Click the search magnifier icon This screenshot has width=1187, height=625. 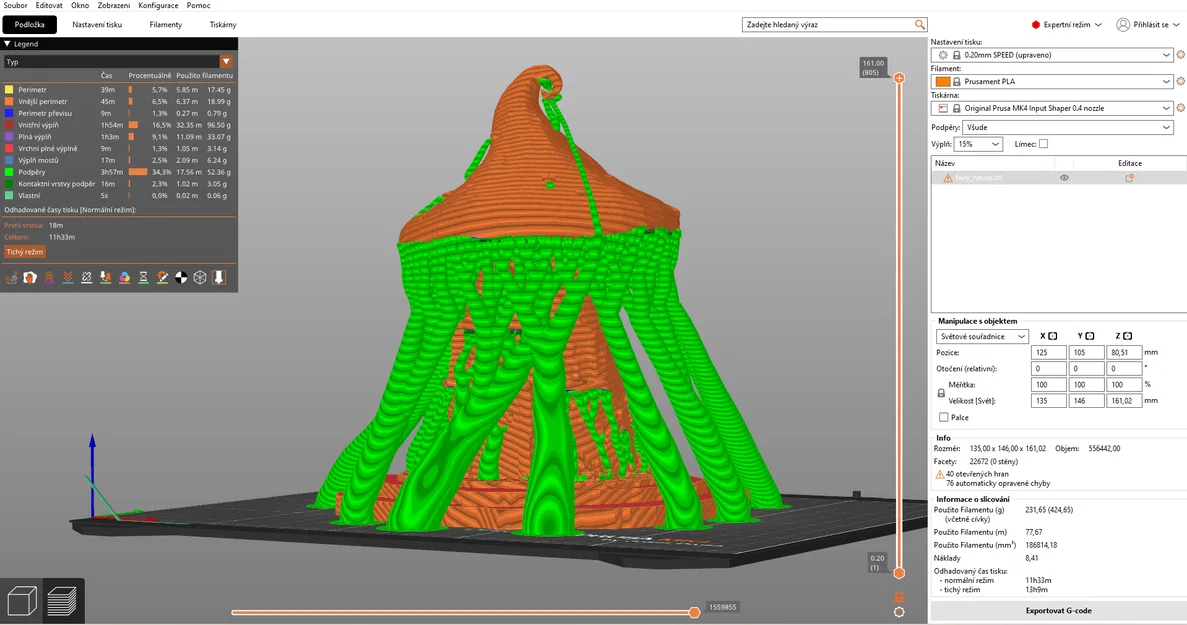coord(919,25)
